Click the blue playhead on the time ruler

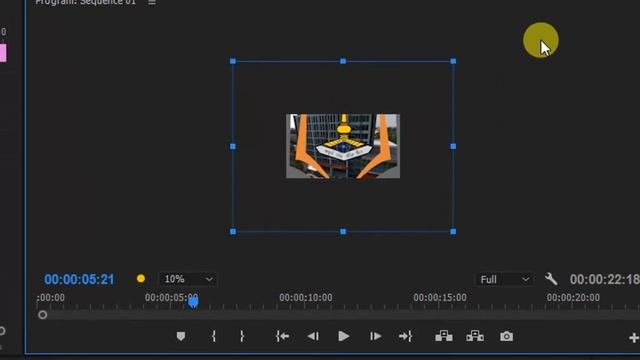193,302
